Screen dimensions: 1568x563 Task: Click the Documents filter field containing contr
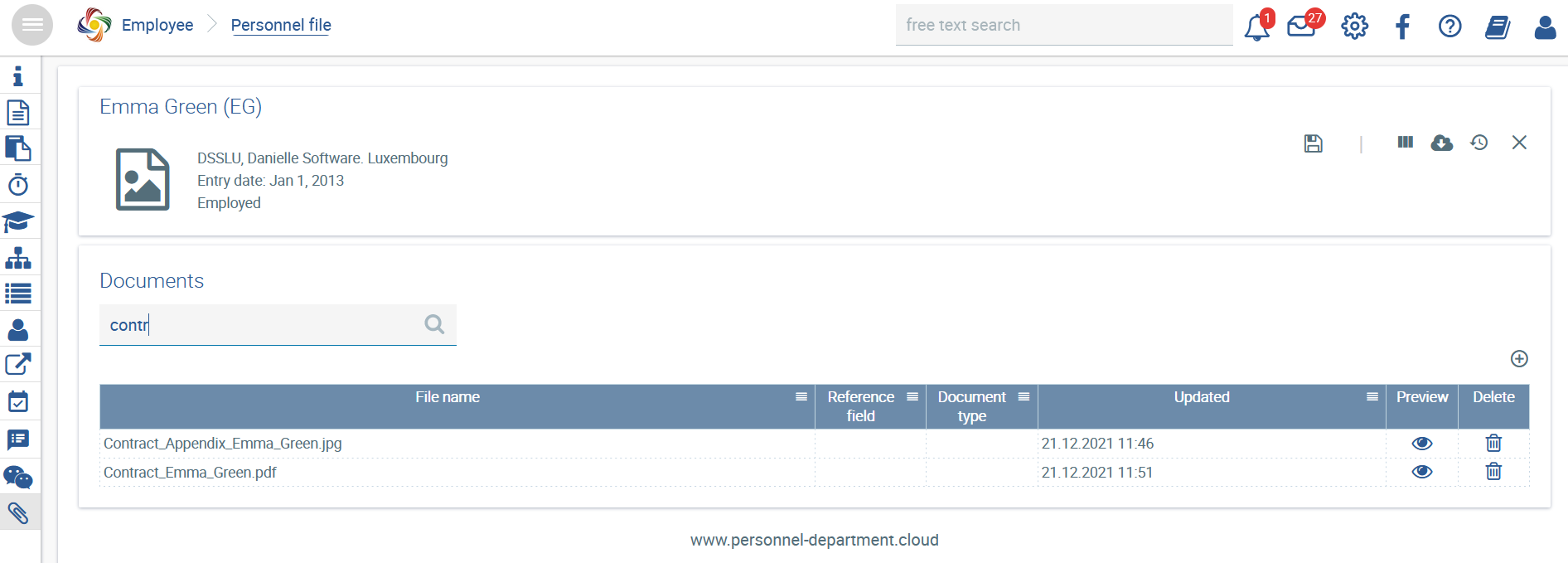pos(278,324)
